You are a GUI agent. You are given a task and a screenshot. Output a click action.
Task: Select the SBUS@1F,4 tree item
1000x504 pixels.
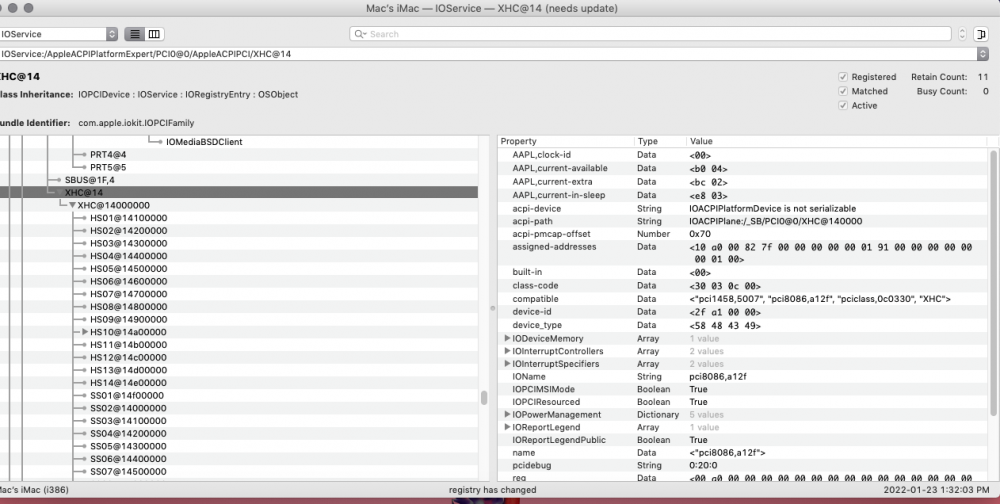pyautogui.click(x=89, y=180)
